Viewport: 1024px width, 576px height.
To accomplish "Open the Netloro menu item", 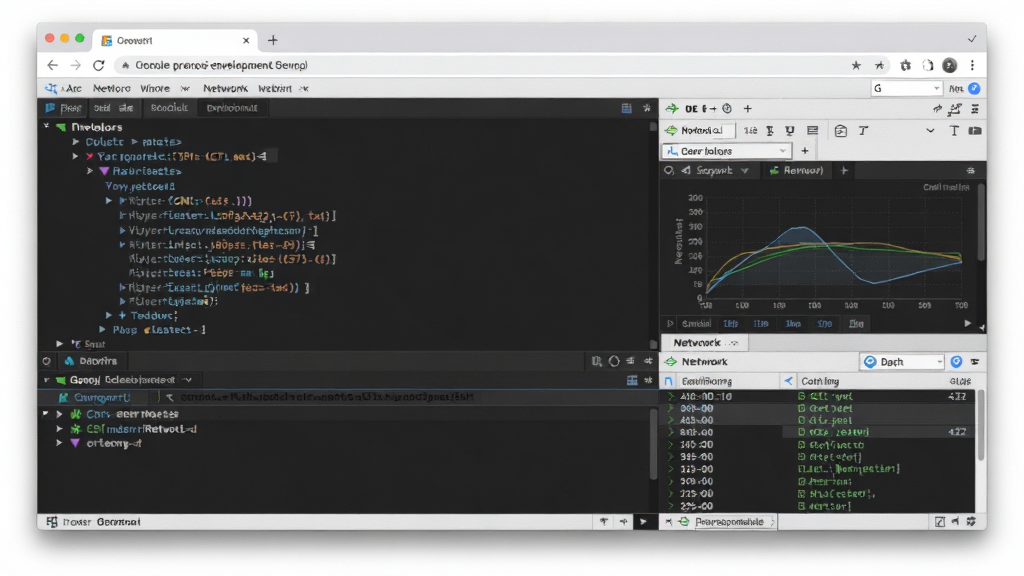I will click(111, 88).
